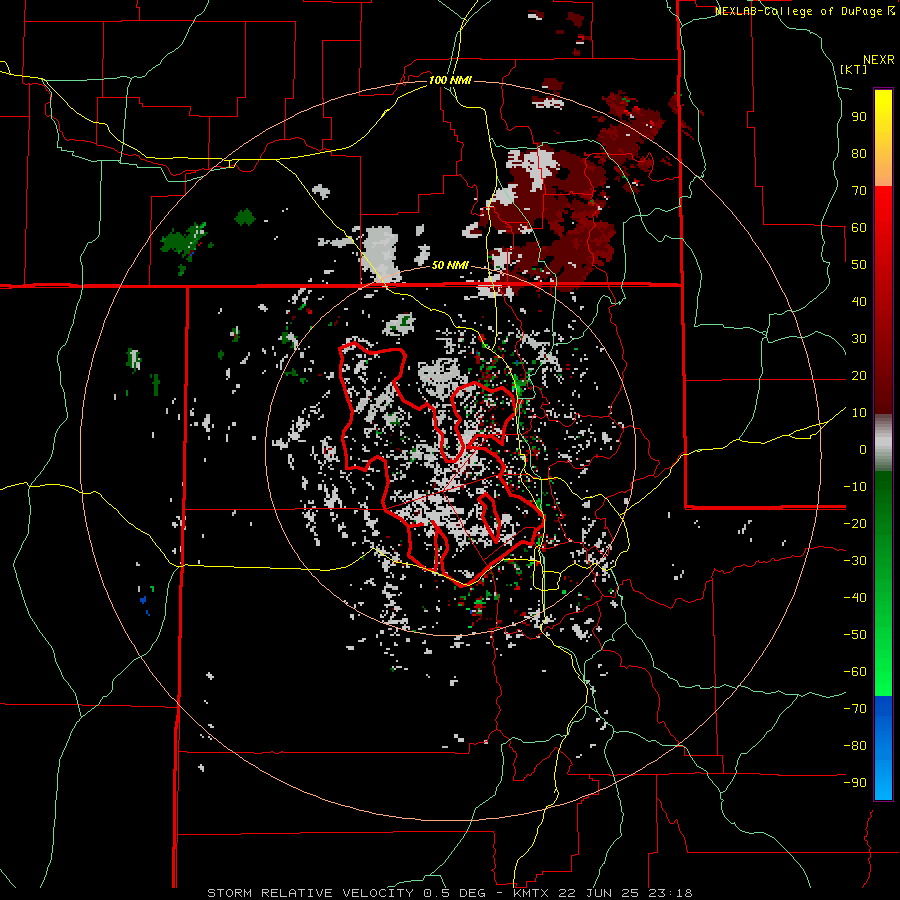Select the 90 value on velocity scale
Viewport: 900px width, 900px height.
[859, 117]
